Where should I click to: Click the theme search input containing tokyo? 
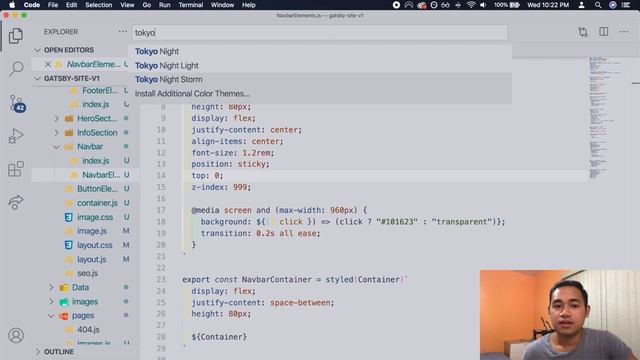tap(320, 33)
